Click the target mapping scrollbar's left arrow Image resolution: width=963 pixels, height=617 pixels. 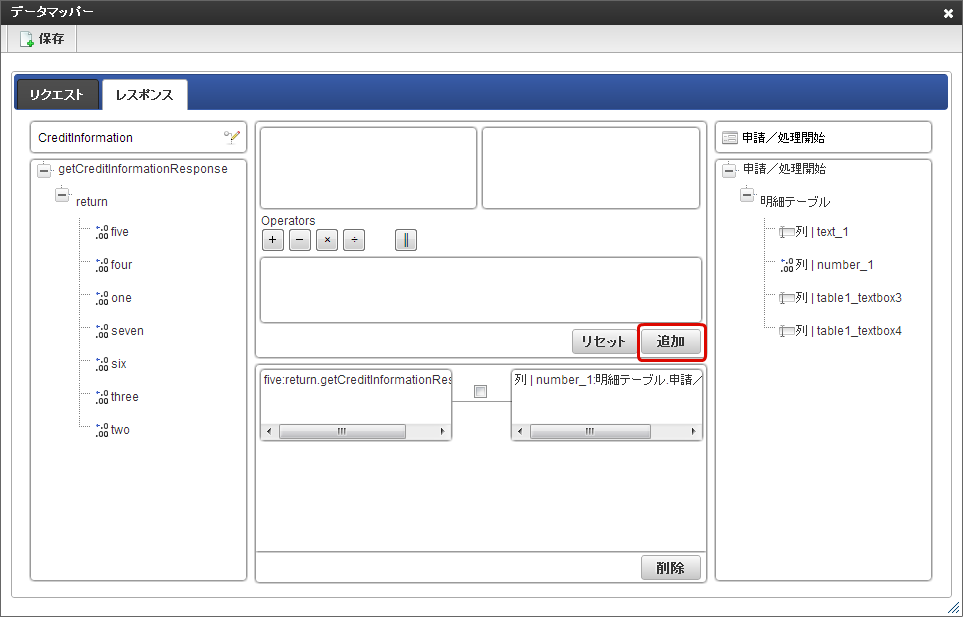[520, 432]
